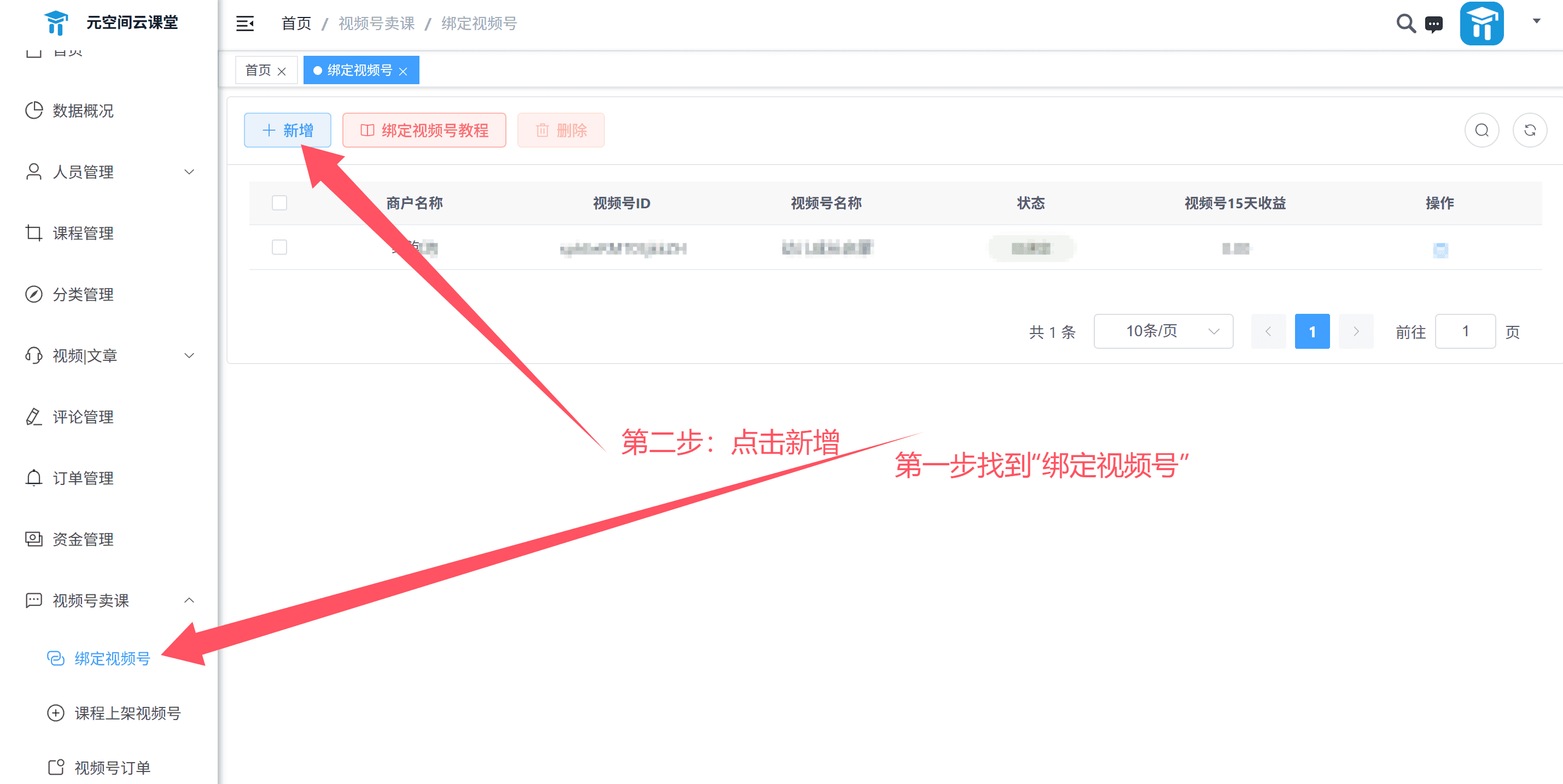
Task: Expand the 人员管理 sidebar group
Action: [189, 172]
